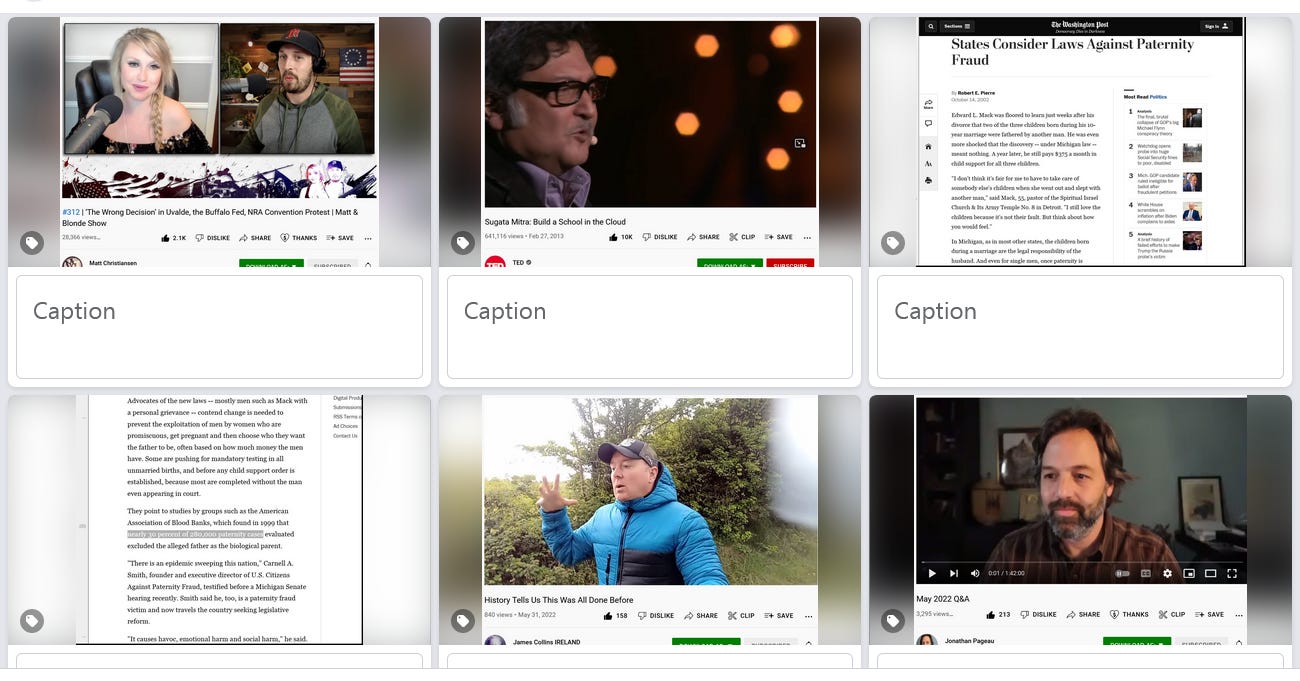Click the 10K likes thumbs-up on the TED video

click(612, 237)
